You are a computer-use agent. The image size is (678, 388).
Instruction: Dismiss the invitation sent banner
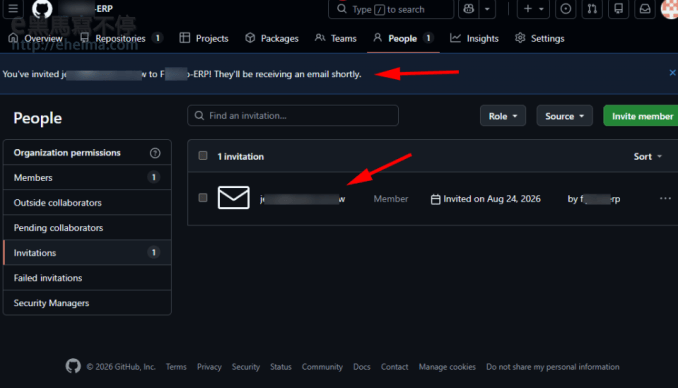(x=672, y=73)
